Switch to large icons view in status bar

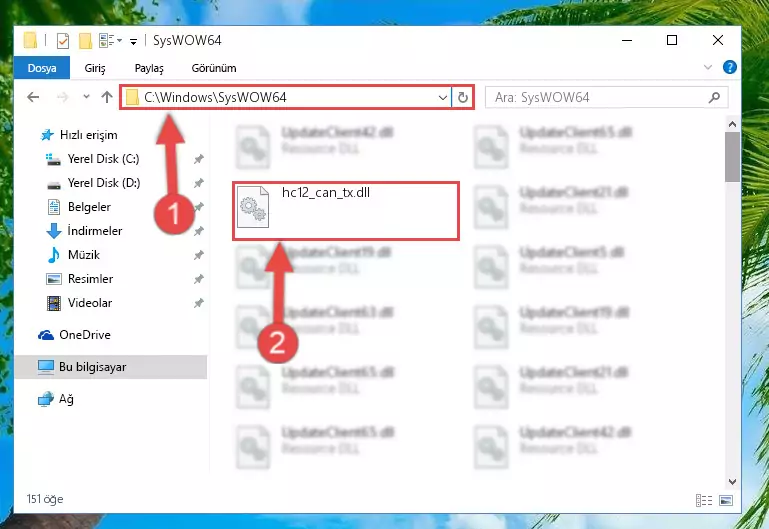pyautogui.click(x=726, y=501)
